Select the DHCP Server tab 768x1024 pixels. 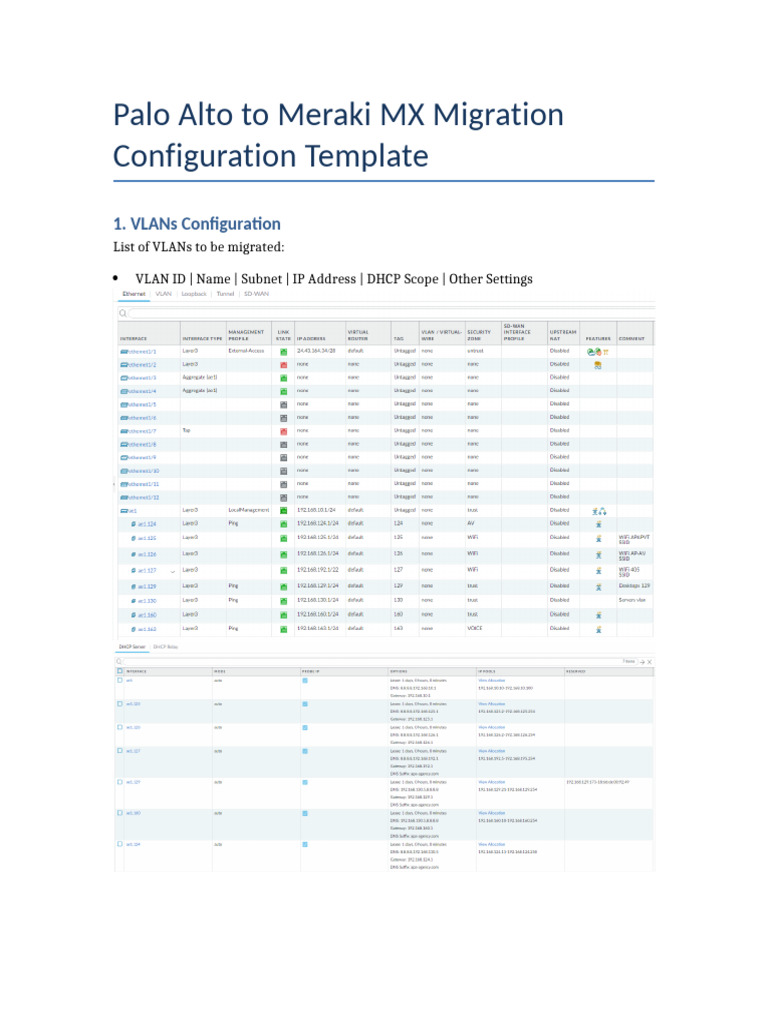(132, 647)
